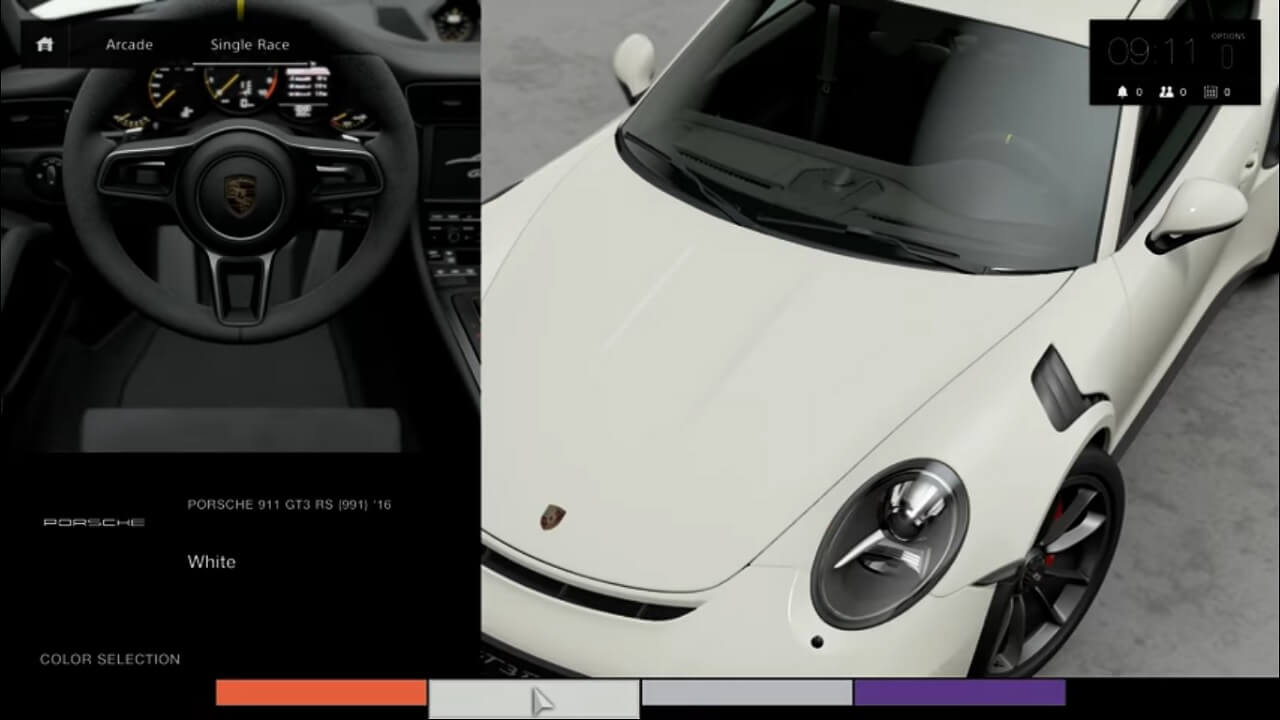
Task: Select the silver-grey paint color swatch
Action: (x=746, y=692)
